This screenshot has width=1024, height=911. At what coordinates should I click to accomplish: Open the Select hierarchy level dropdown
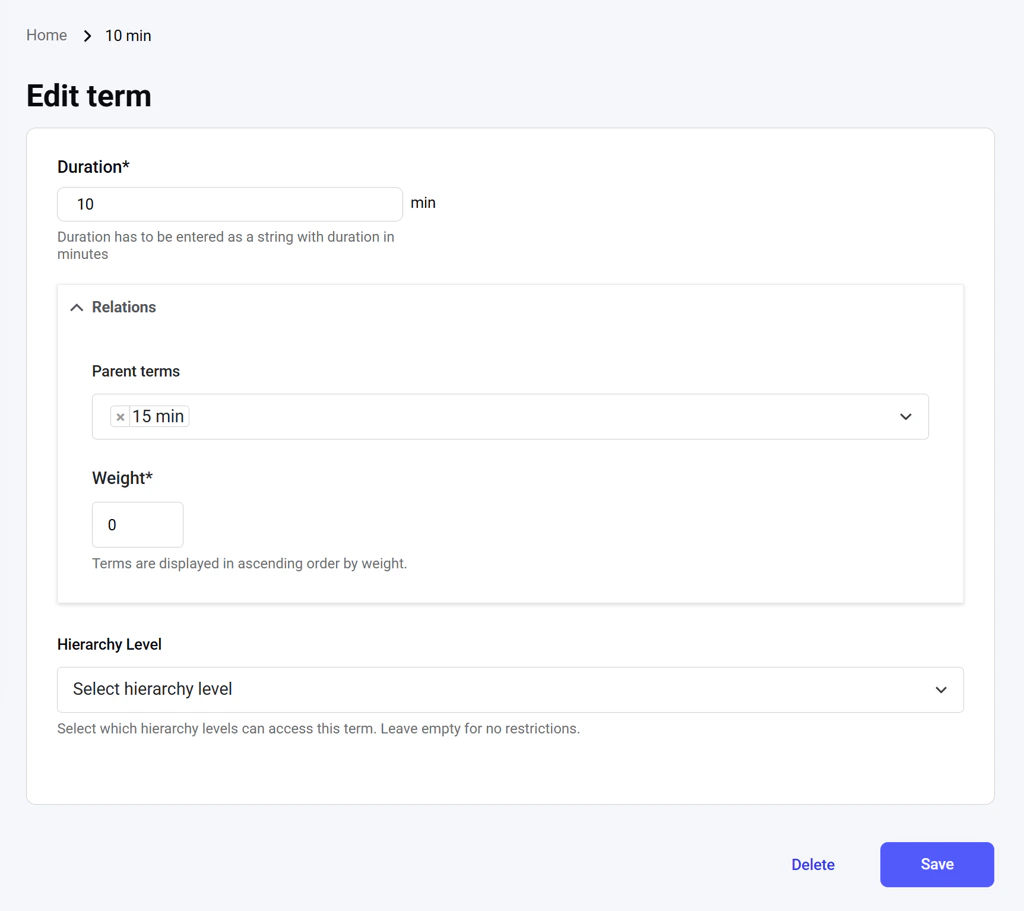click(510, 690)
